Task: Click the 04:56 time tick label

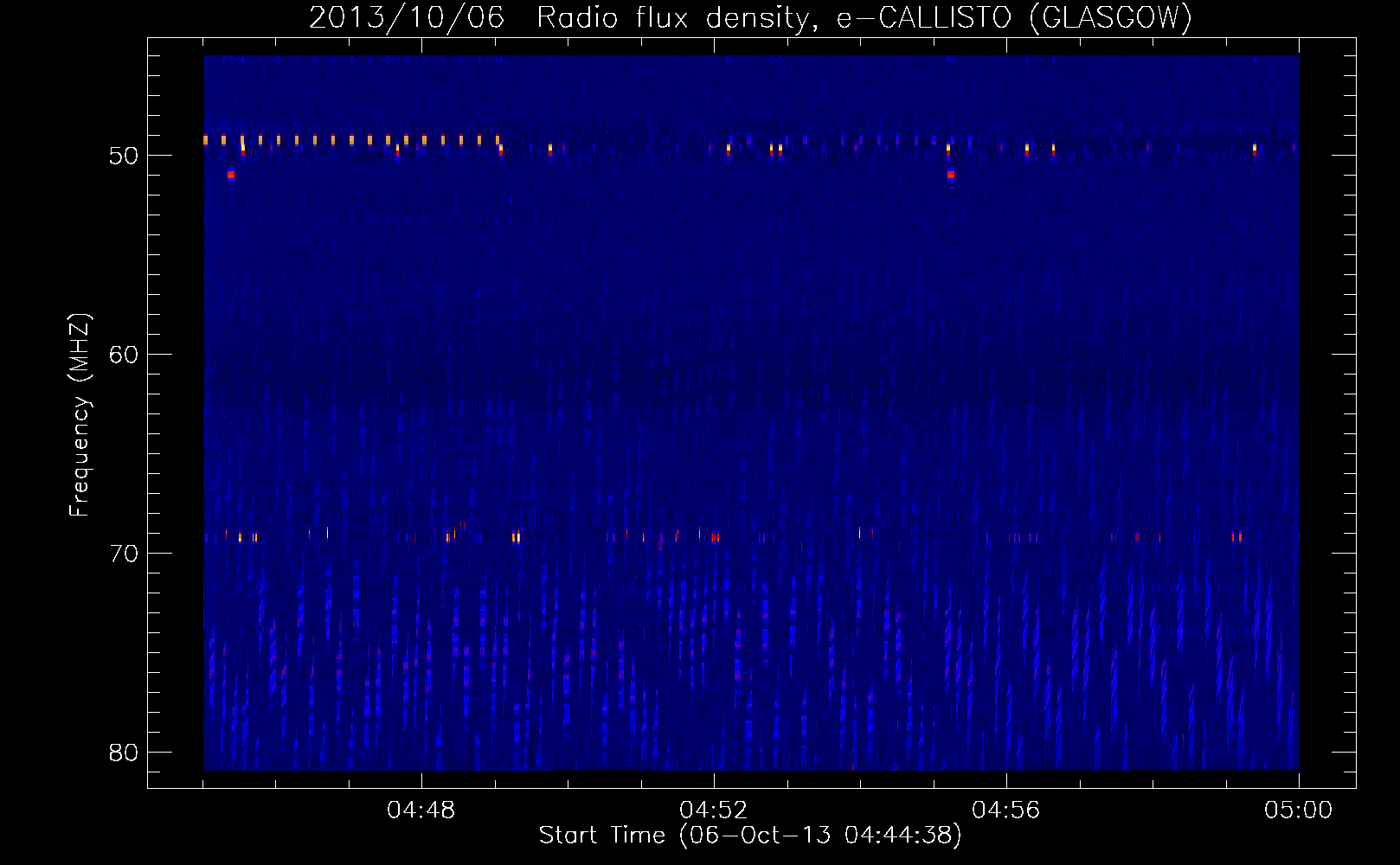Action: (1006, 811)
